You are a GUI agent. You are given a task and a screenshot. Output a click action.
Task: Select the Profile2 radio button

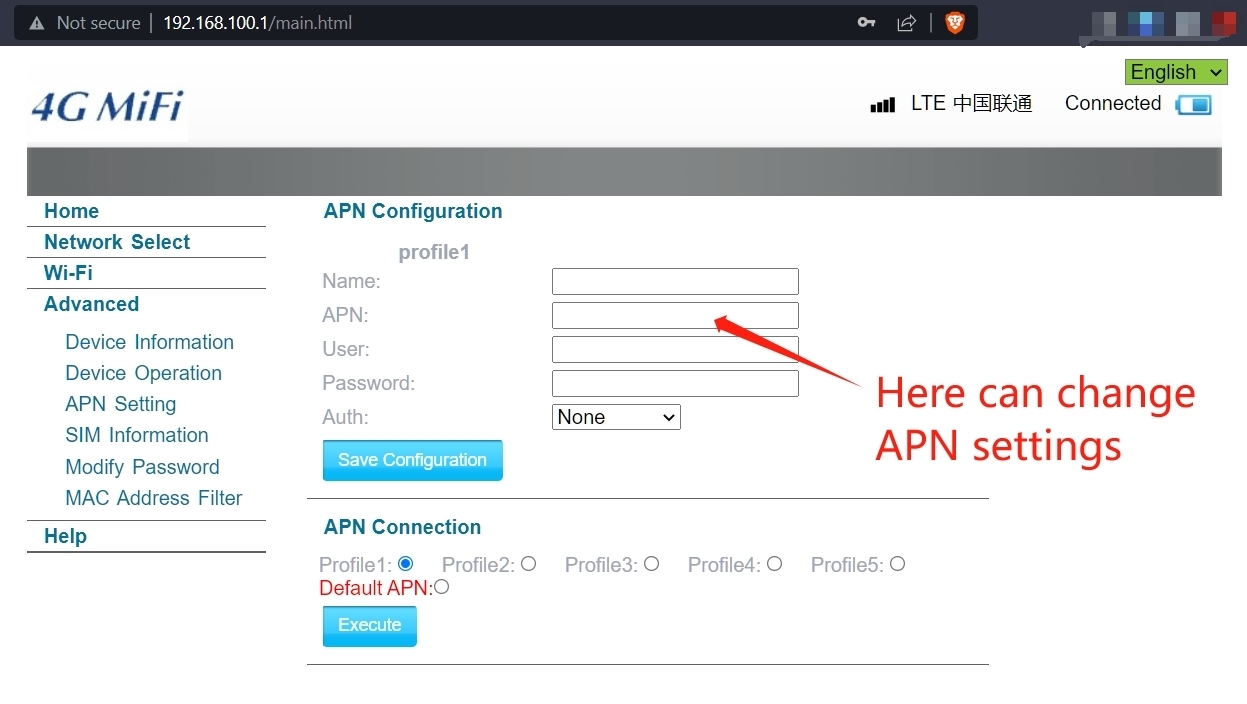(528, 564)
